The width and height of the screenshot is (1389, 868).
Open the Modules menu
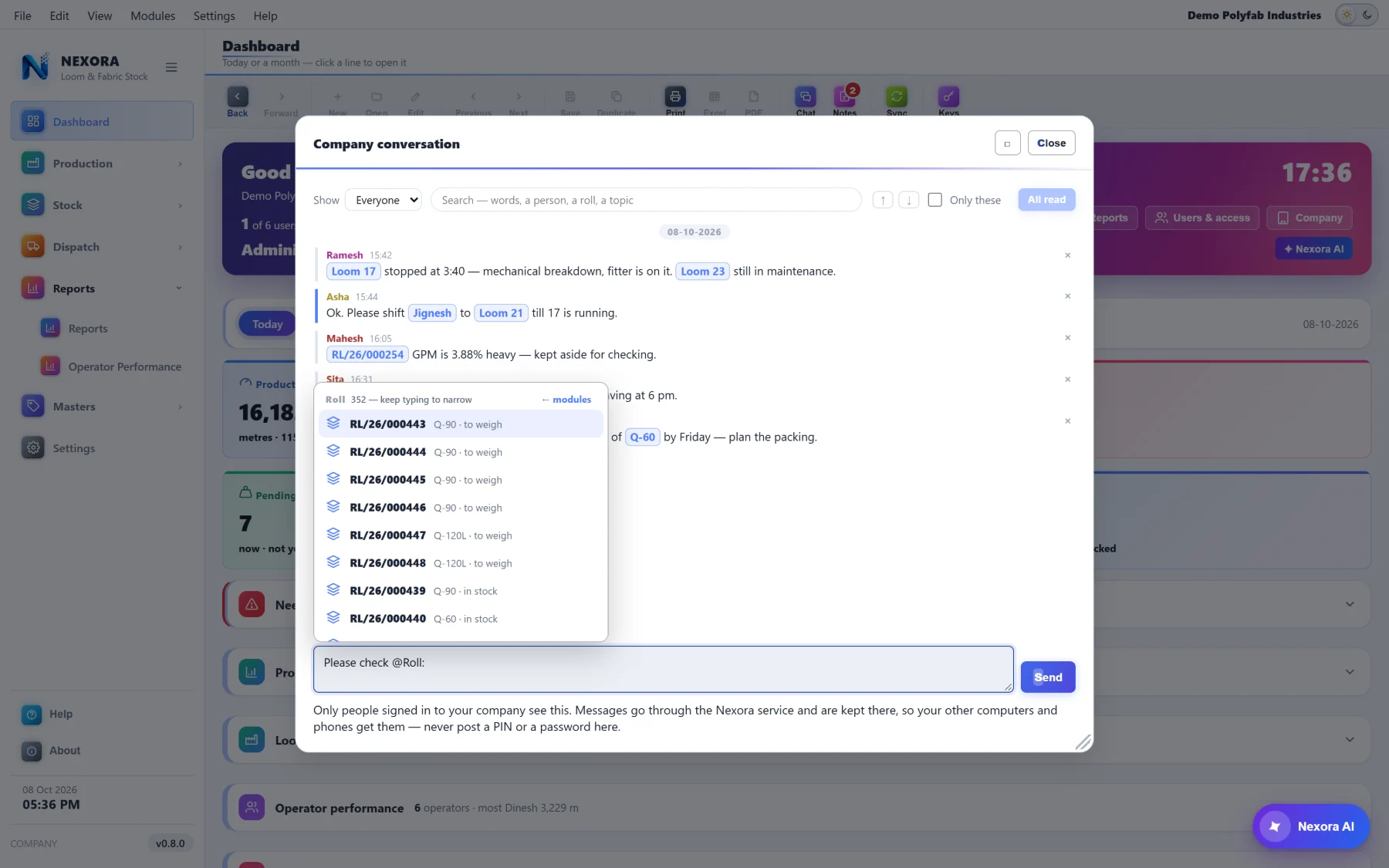[x=153, y=15]
